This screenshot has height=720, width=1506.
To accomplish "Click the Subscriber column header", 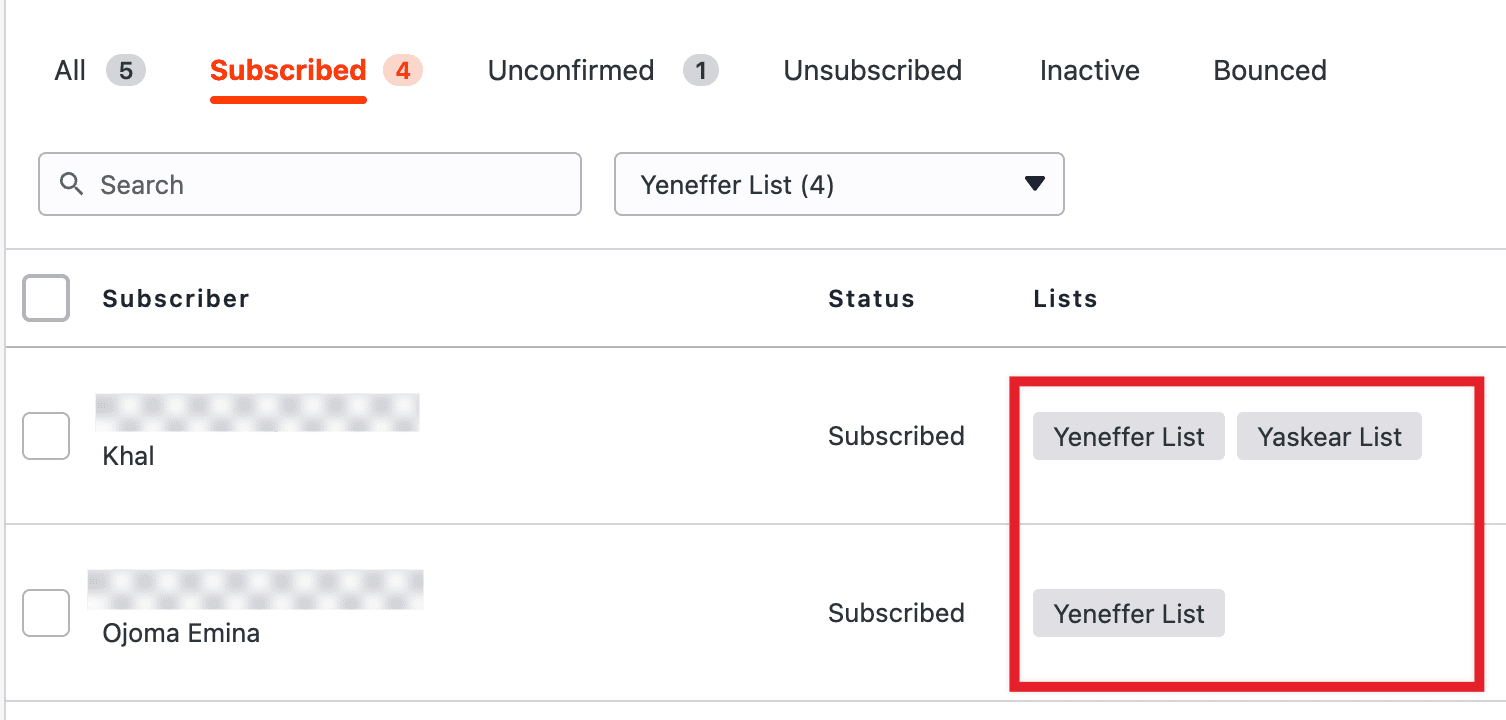I will click(x=176, y=299).
